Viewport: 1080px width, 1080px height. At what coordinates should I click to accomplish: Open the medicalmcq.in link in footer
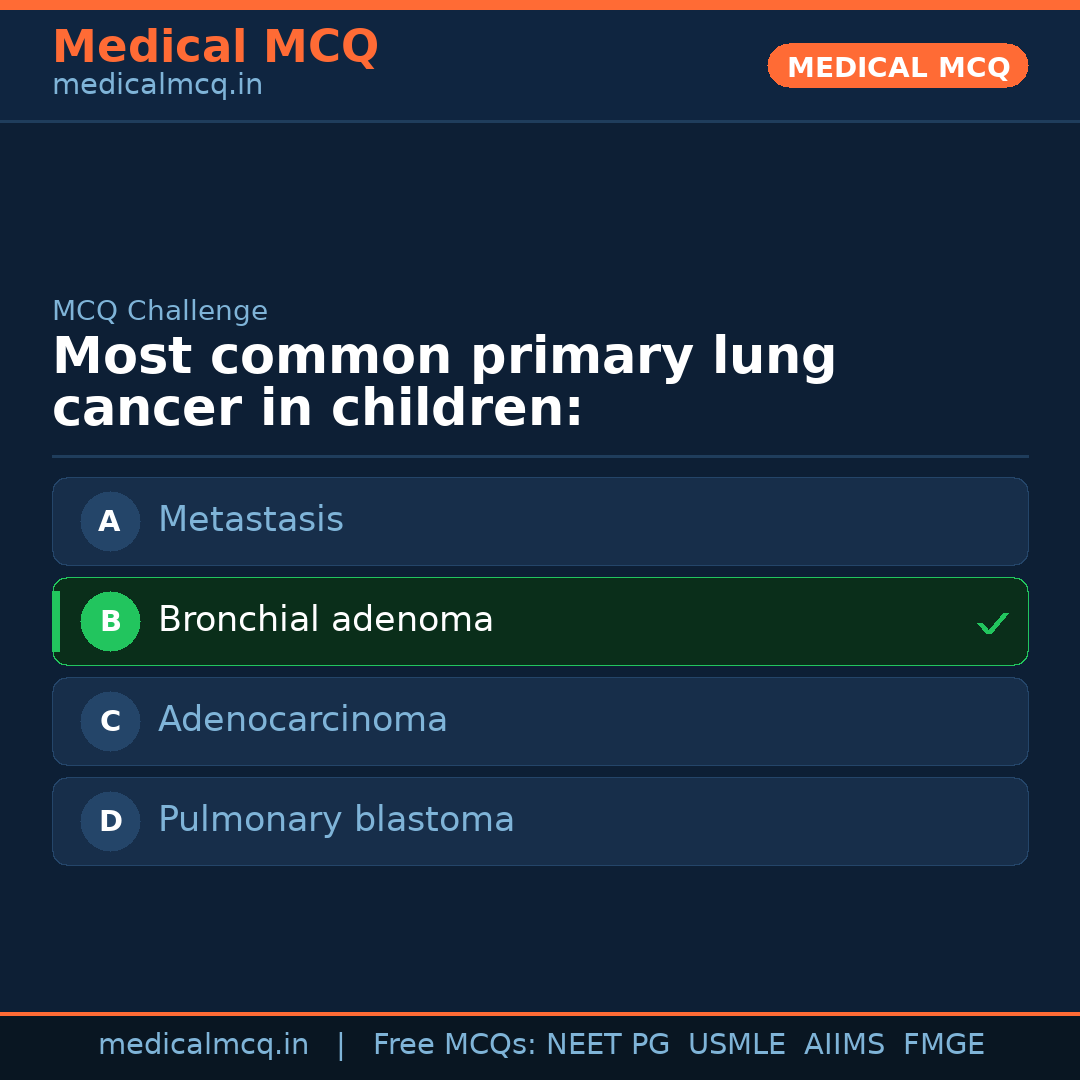point(203,1045)
